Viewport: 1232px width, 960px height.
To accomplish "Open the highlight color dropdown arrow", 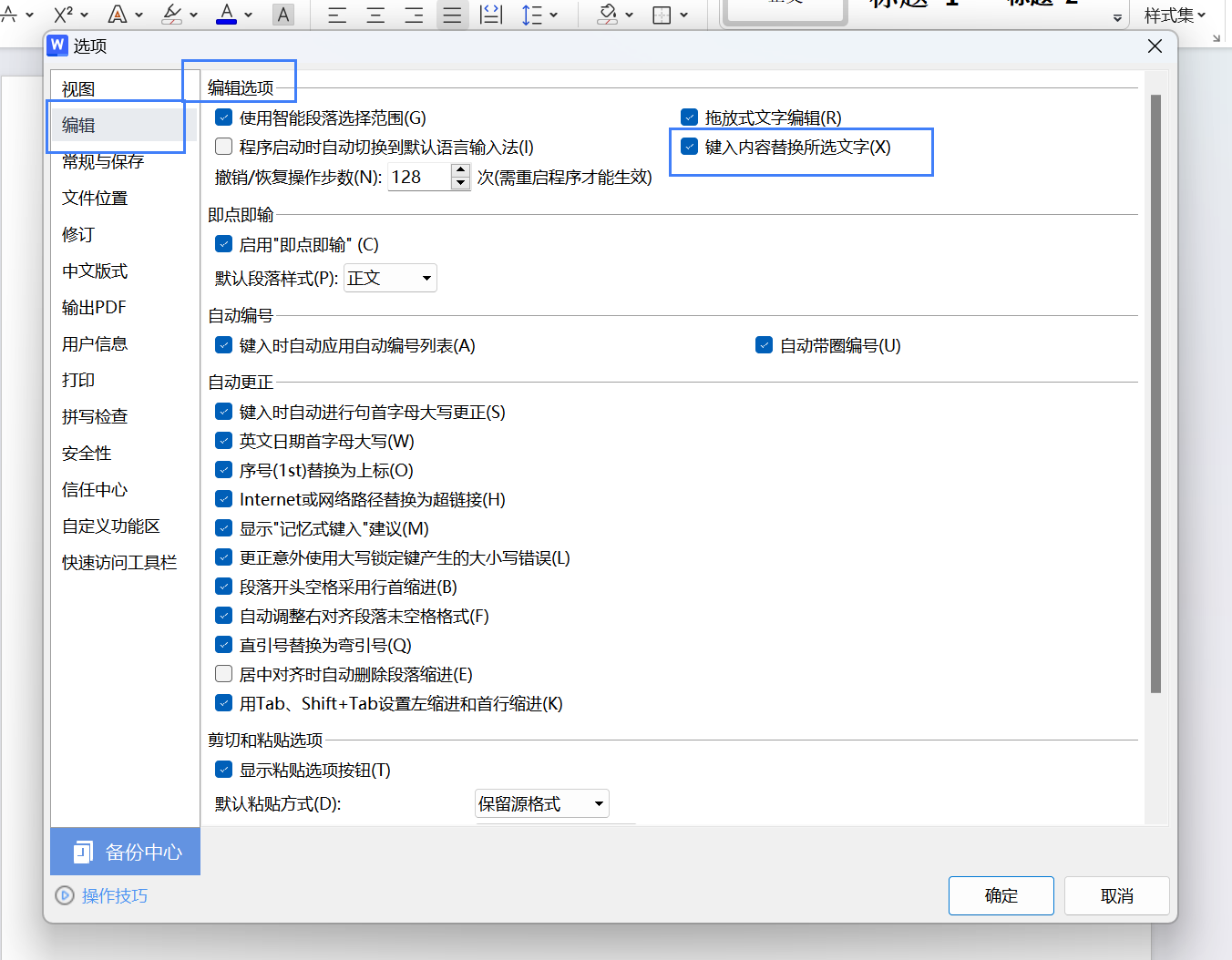I will pyautogui.click(x=193, y=15).
